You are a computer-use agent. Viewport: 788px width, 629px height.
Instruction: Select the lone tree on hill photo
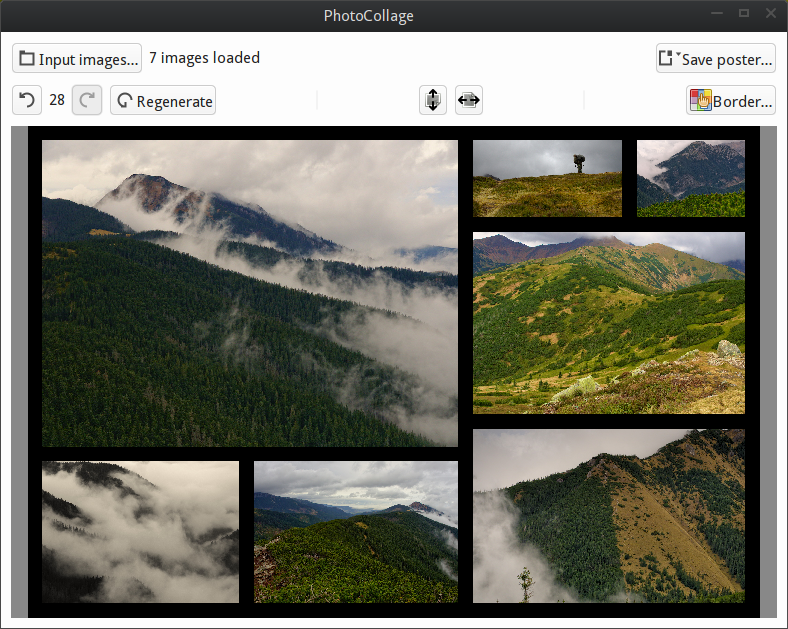[547, 178]
